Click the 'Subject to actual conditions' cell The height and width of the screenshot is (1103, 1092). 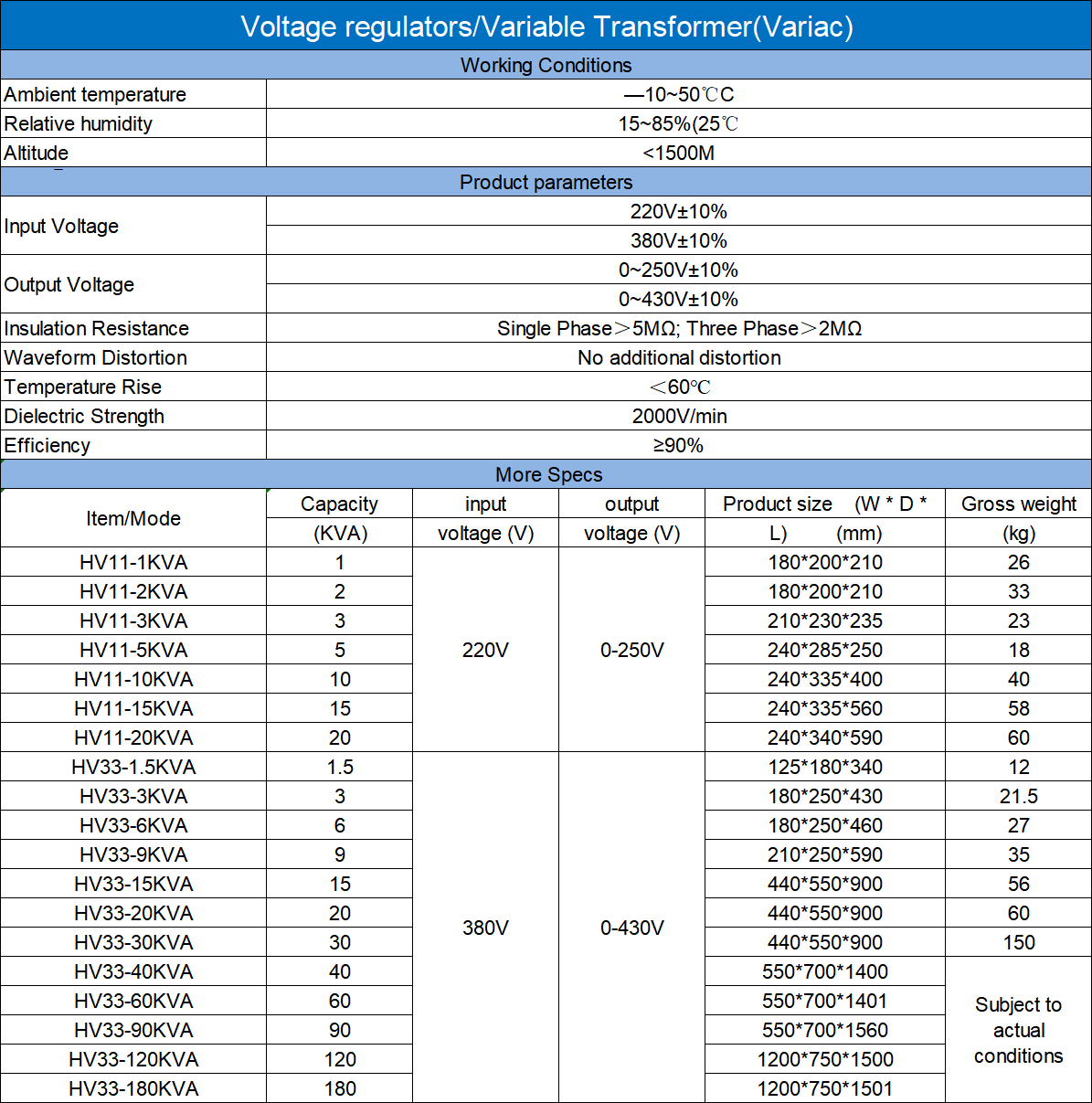1018,1030
